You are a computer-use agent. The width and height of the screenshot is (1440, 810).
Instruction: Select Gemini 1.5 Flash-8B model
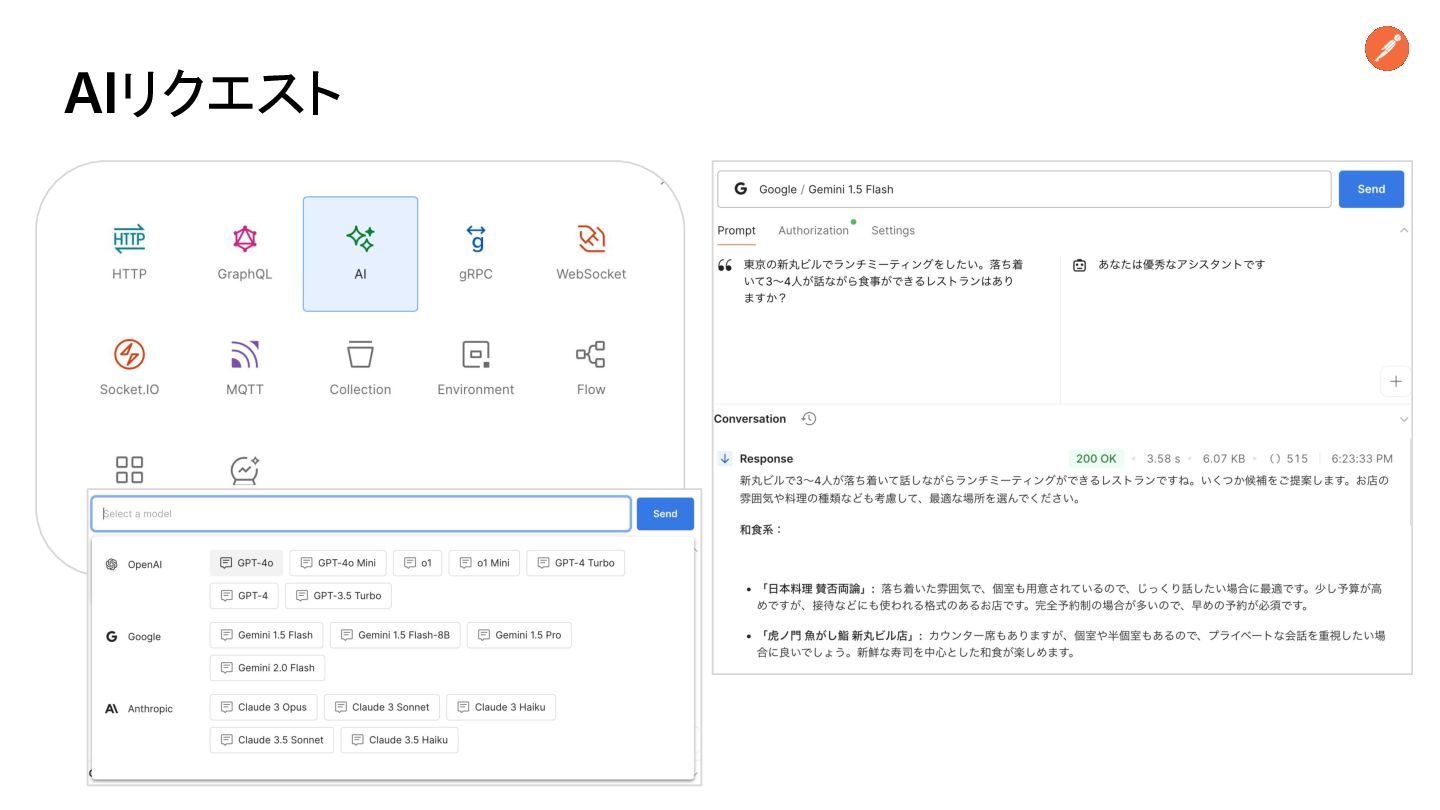click(395, 635)
